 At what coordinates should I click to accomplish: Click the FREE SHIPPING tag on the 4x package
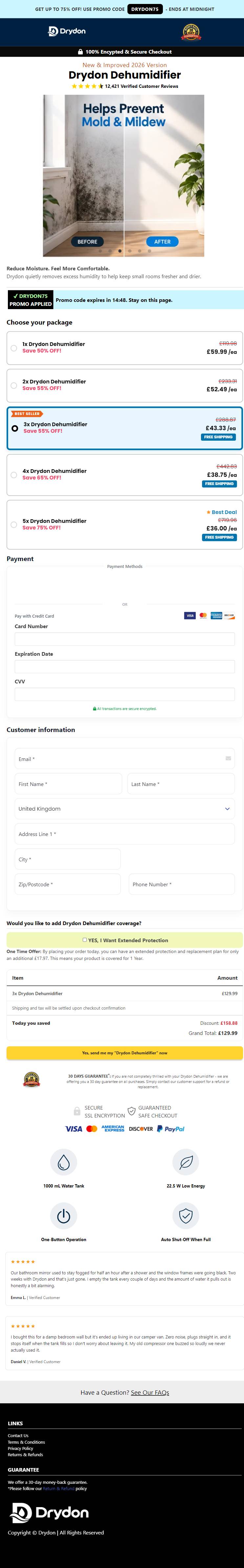220,484
